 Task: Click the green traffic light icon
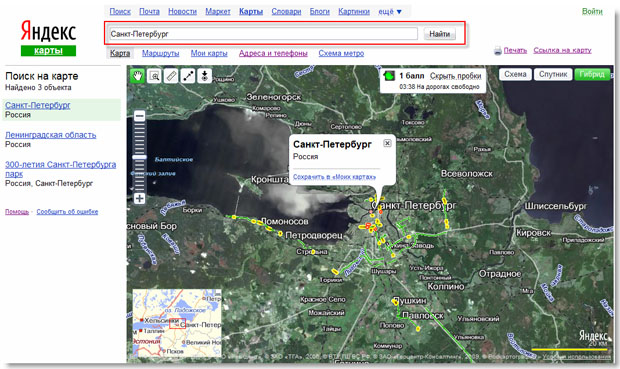[389, 75]
